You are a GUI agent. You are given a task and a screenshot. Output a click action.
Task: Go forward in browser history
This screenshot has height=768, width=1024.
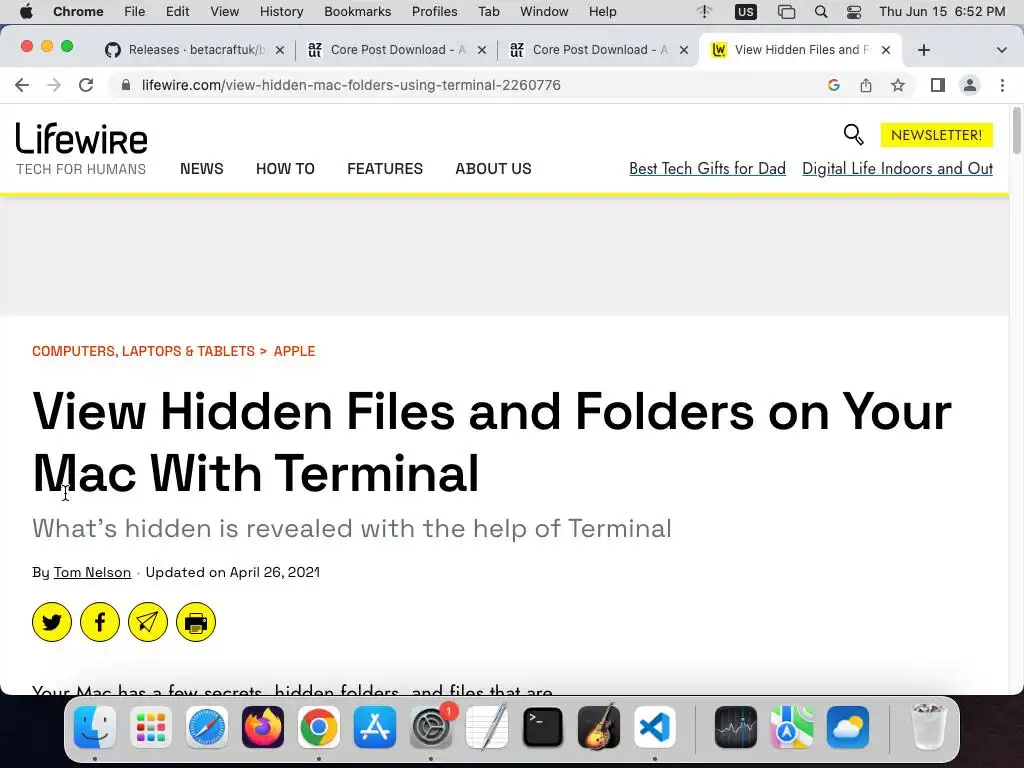pos(54,85)
